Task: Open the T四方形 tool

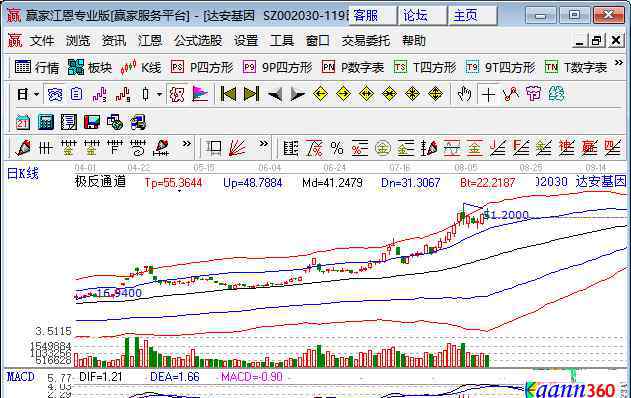Action: click(x=425, y=67)
